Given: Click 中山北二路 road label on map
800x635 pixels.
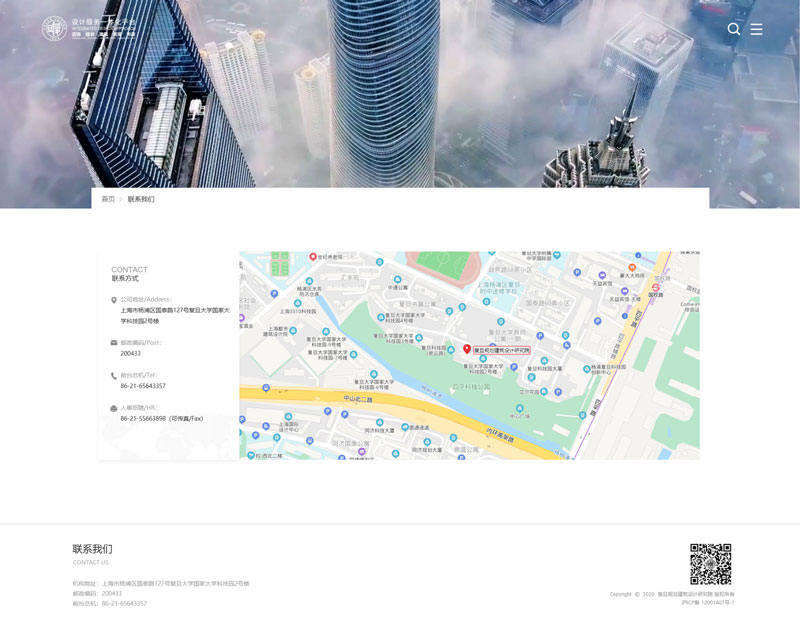Looking at the screenshot, I should (x=357, y=399).
